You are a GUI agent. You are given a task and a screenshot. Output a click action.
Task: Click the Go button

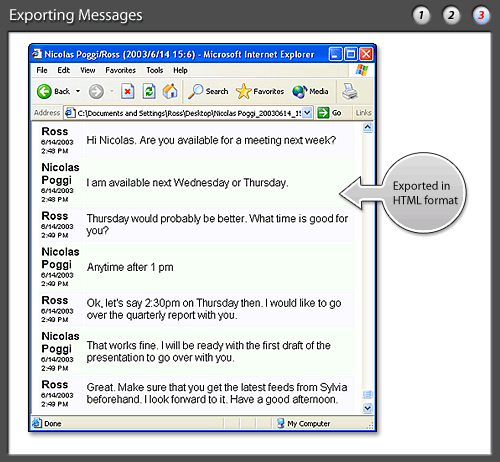pos(329,113)
